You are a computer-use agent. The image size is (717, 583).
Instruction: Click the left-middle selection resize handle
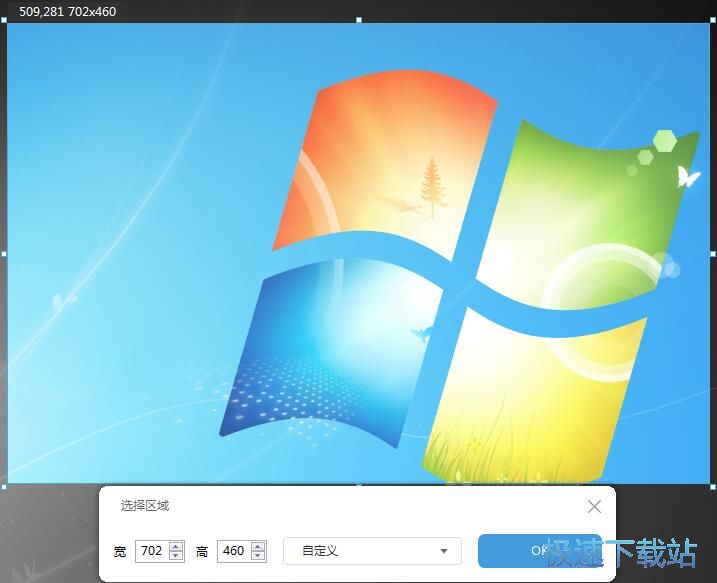point(4,253)
